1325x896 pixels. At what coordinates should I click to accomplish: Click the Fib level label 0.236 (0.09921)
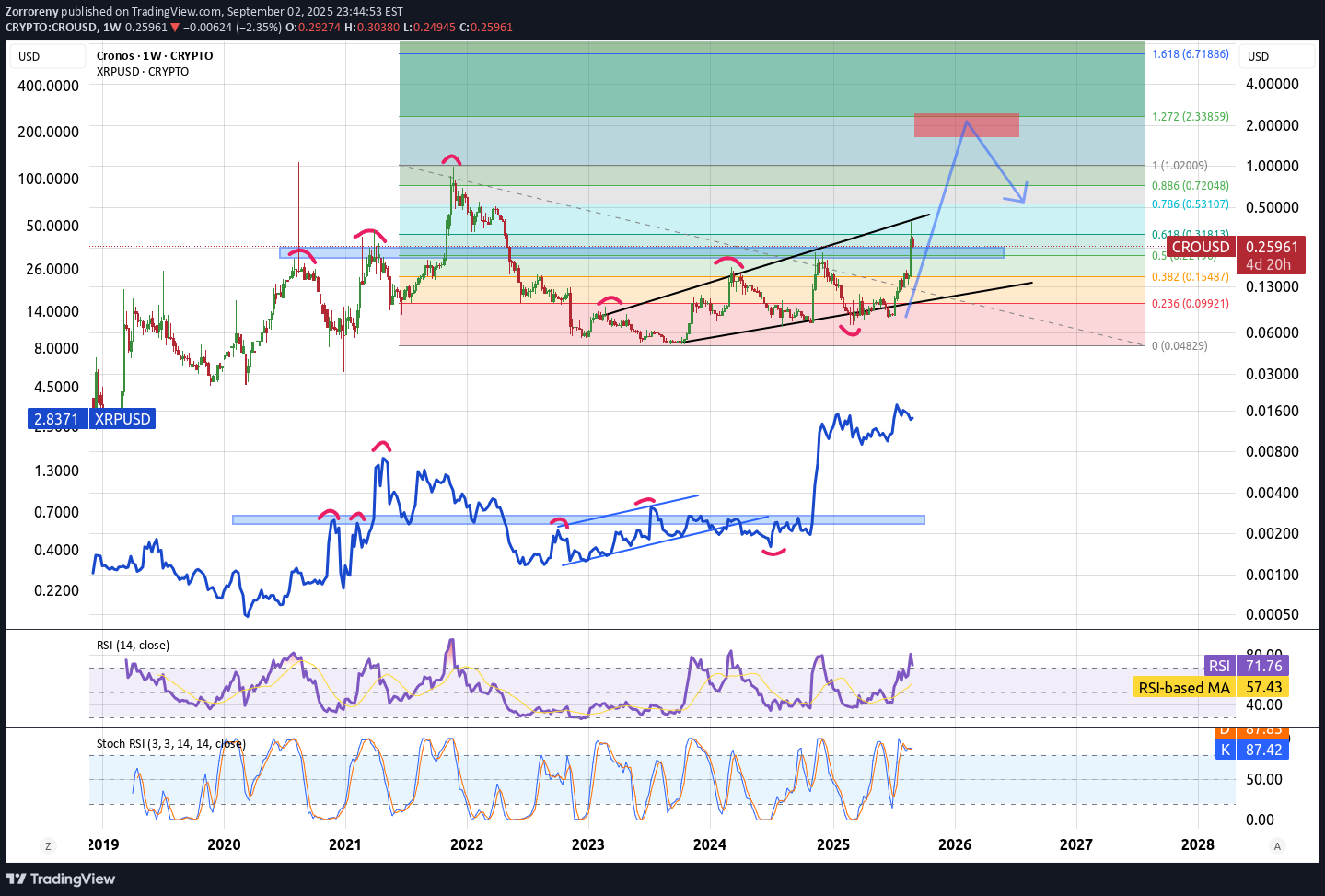click(1191, 304)
